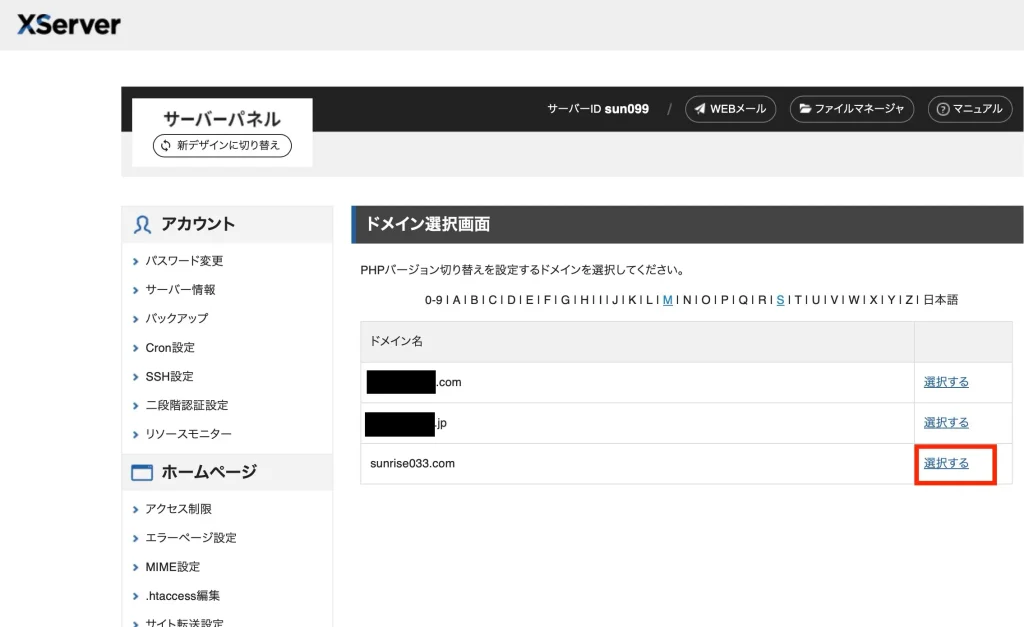Switch design with 新デザインに切り替え button
1024x627 pixels.
[x=222, y=145]
